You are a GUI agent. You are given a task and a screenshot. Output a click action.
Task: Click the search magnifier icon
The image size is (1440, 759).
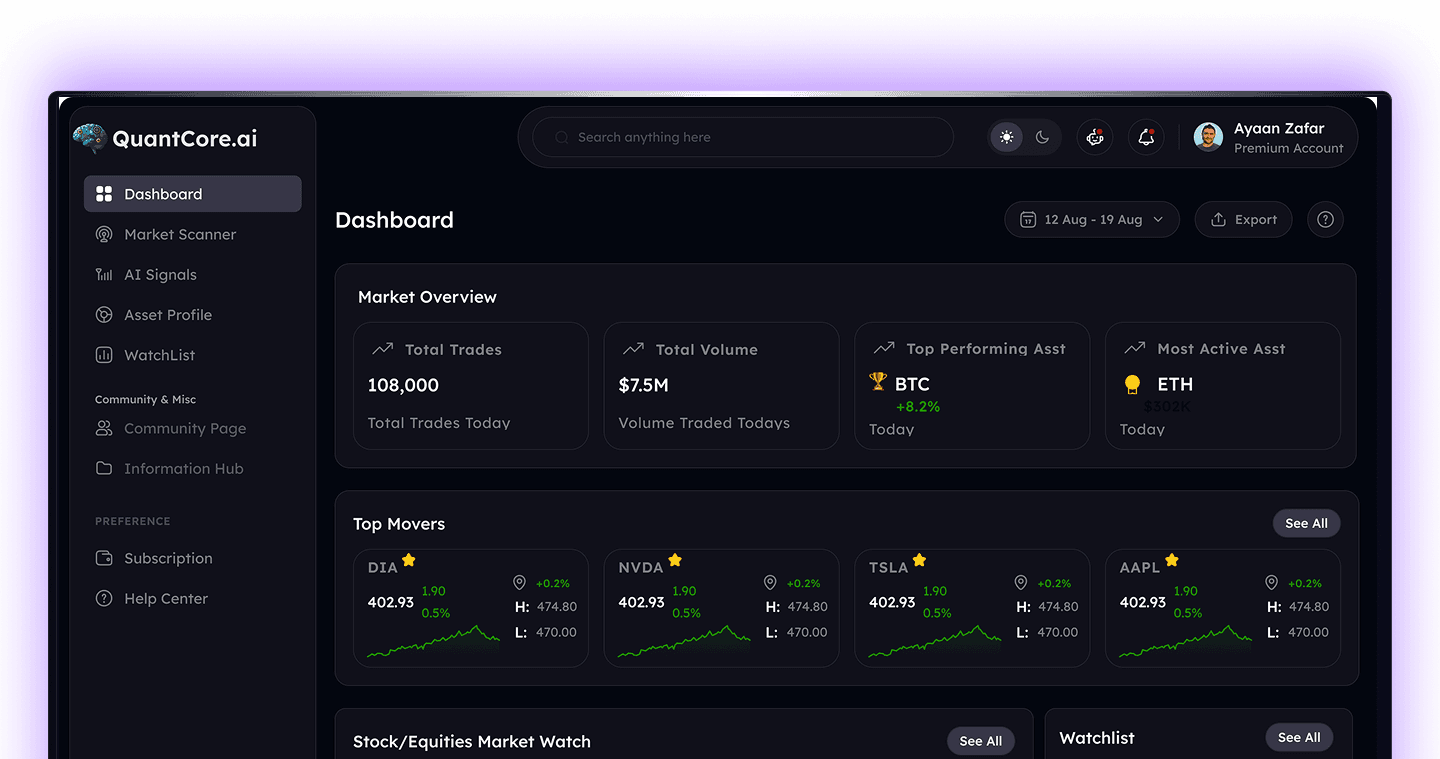561,137
